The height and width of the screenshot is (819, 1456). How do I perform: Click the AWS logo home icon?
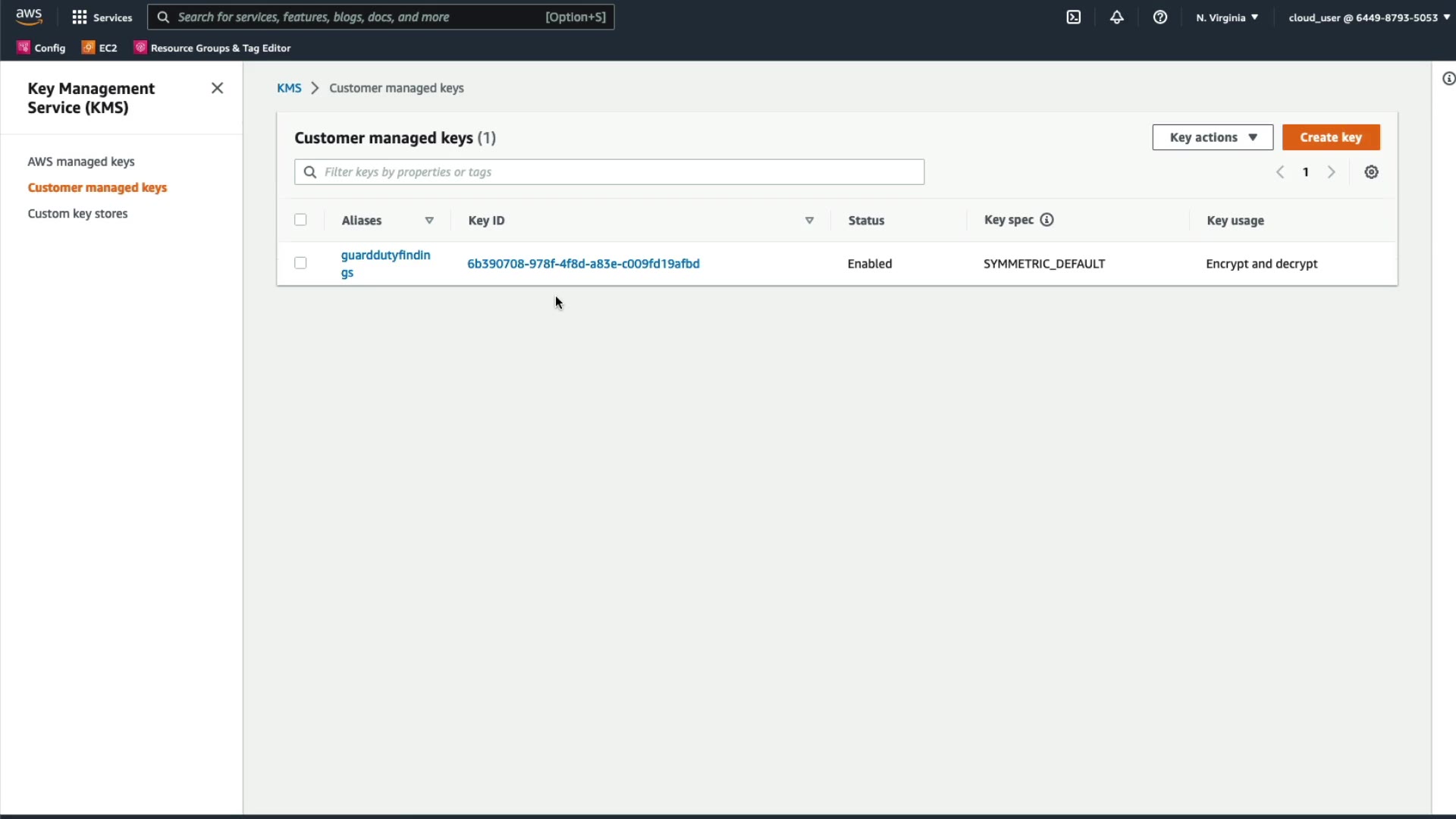coord(29,17)
